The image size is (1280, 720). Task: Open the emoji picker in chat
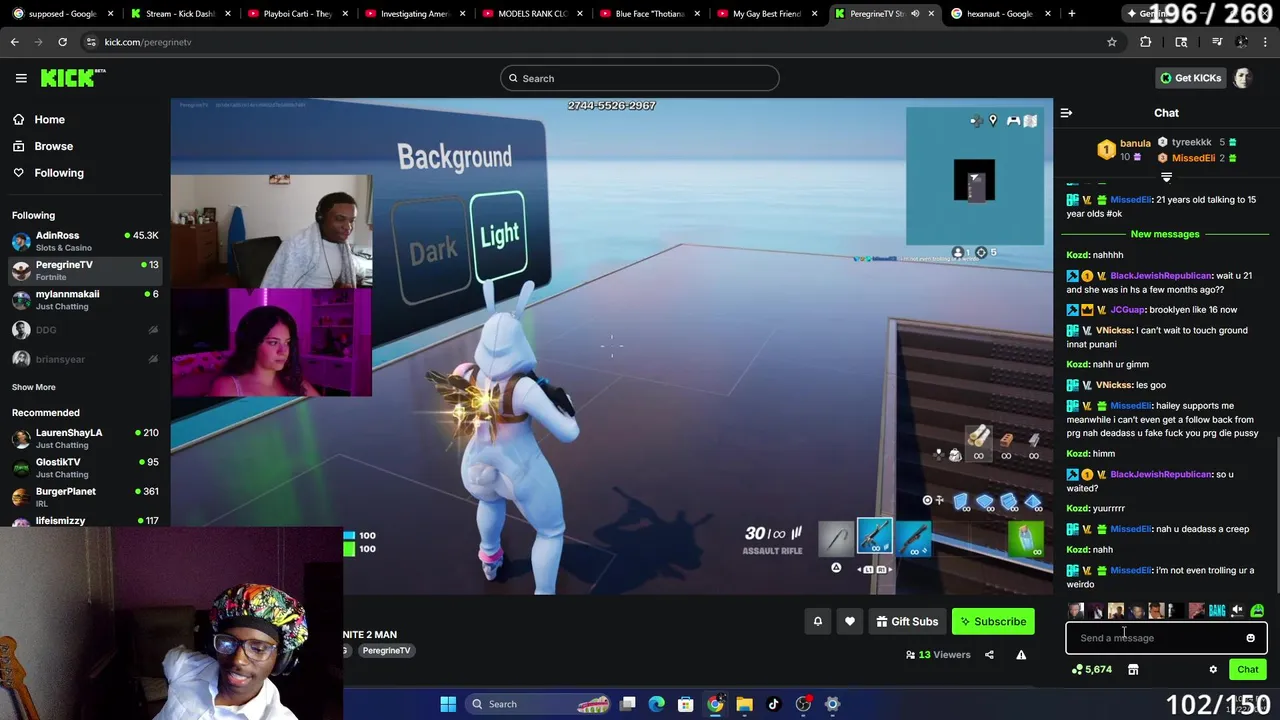[1250, 638]
